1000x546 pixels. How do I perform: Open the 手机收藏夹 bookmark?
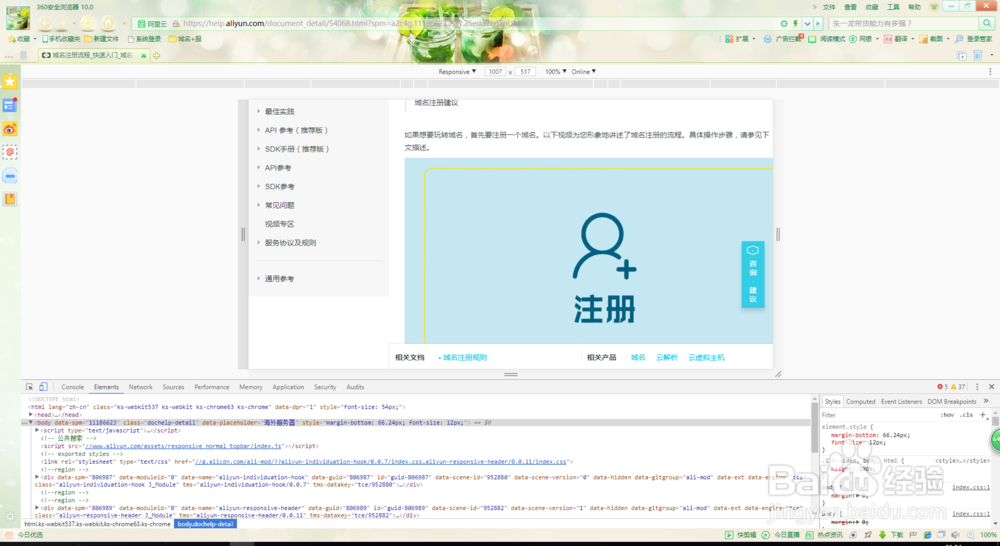point(61,39)
